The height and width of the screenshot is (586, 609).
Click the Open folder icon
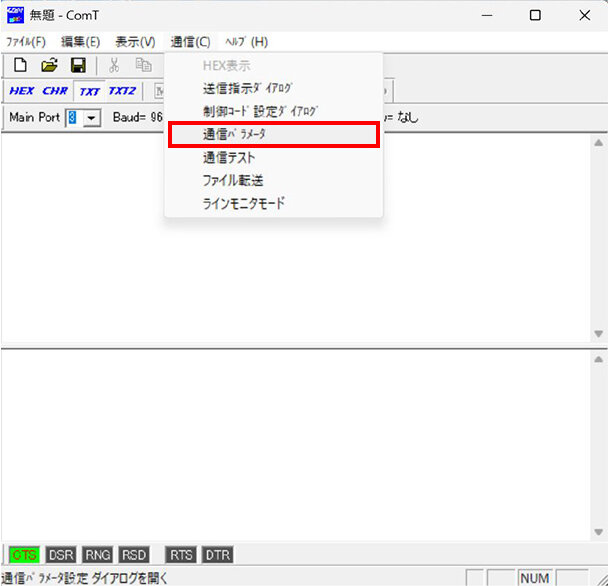49,65
